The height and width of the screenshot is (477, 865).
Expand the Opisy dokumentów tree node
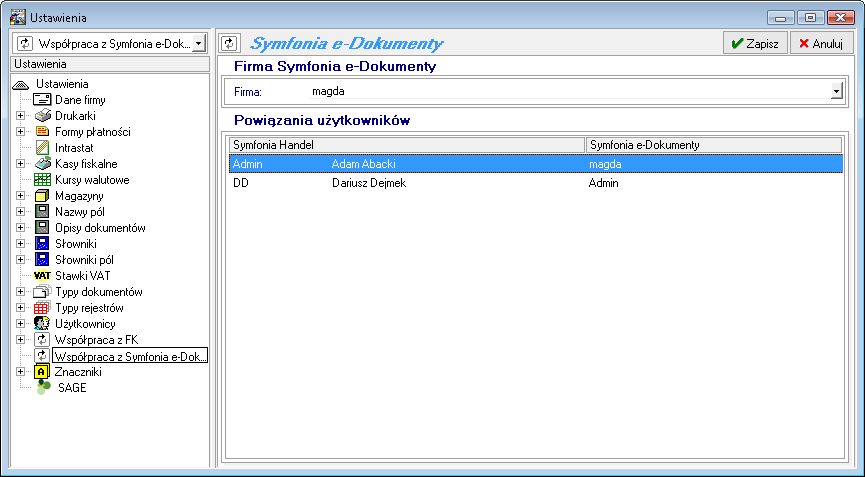(20, 228)
